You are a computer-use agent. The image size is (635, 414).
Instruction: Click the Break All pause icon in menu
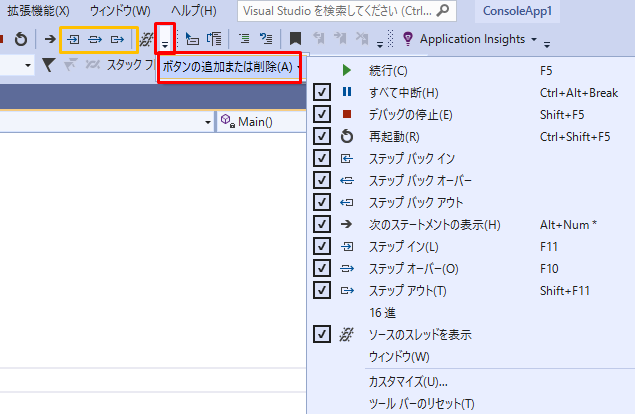pos(347,92)
